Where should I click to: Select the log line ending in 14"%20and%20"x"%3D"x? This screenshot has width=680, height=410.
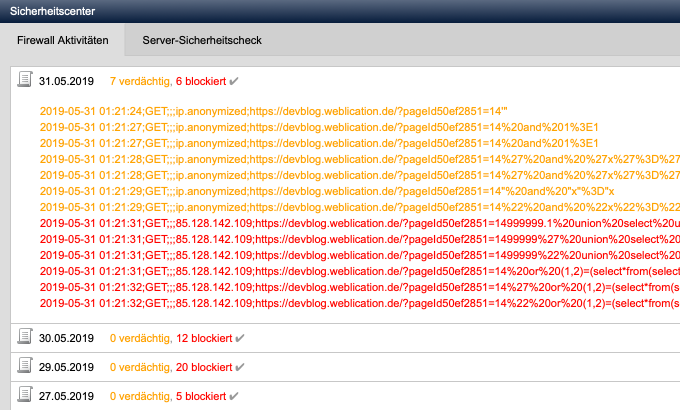coord(327,191)
